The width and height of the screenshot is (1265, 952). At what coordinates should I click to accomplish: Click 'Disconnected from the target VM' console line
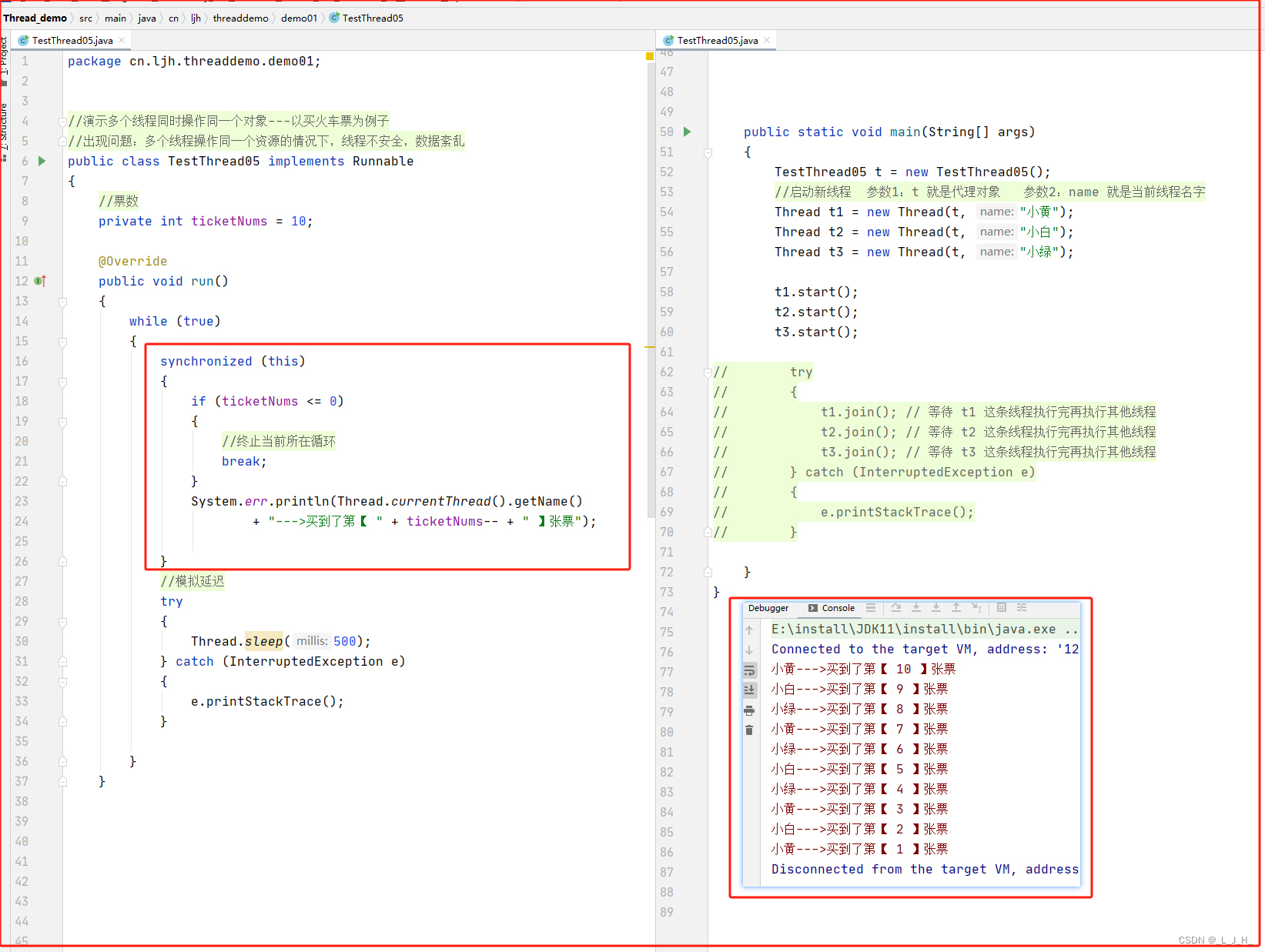(925, 870)
